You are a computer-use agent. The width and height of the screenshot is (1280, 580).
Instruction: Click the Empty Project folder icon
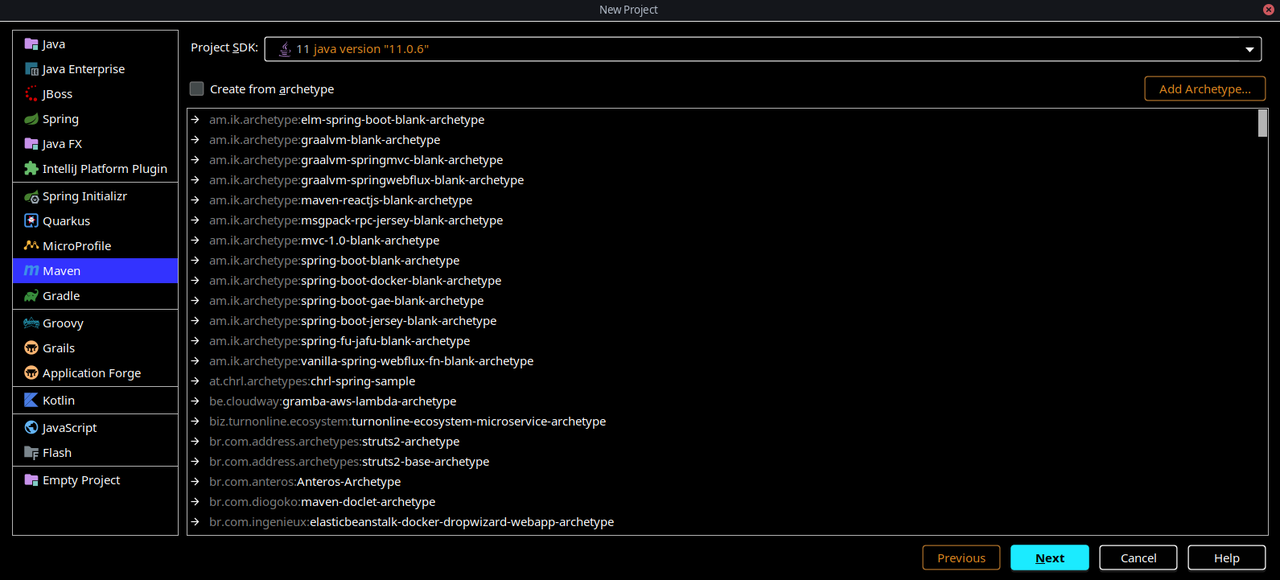(31, 480)
